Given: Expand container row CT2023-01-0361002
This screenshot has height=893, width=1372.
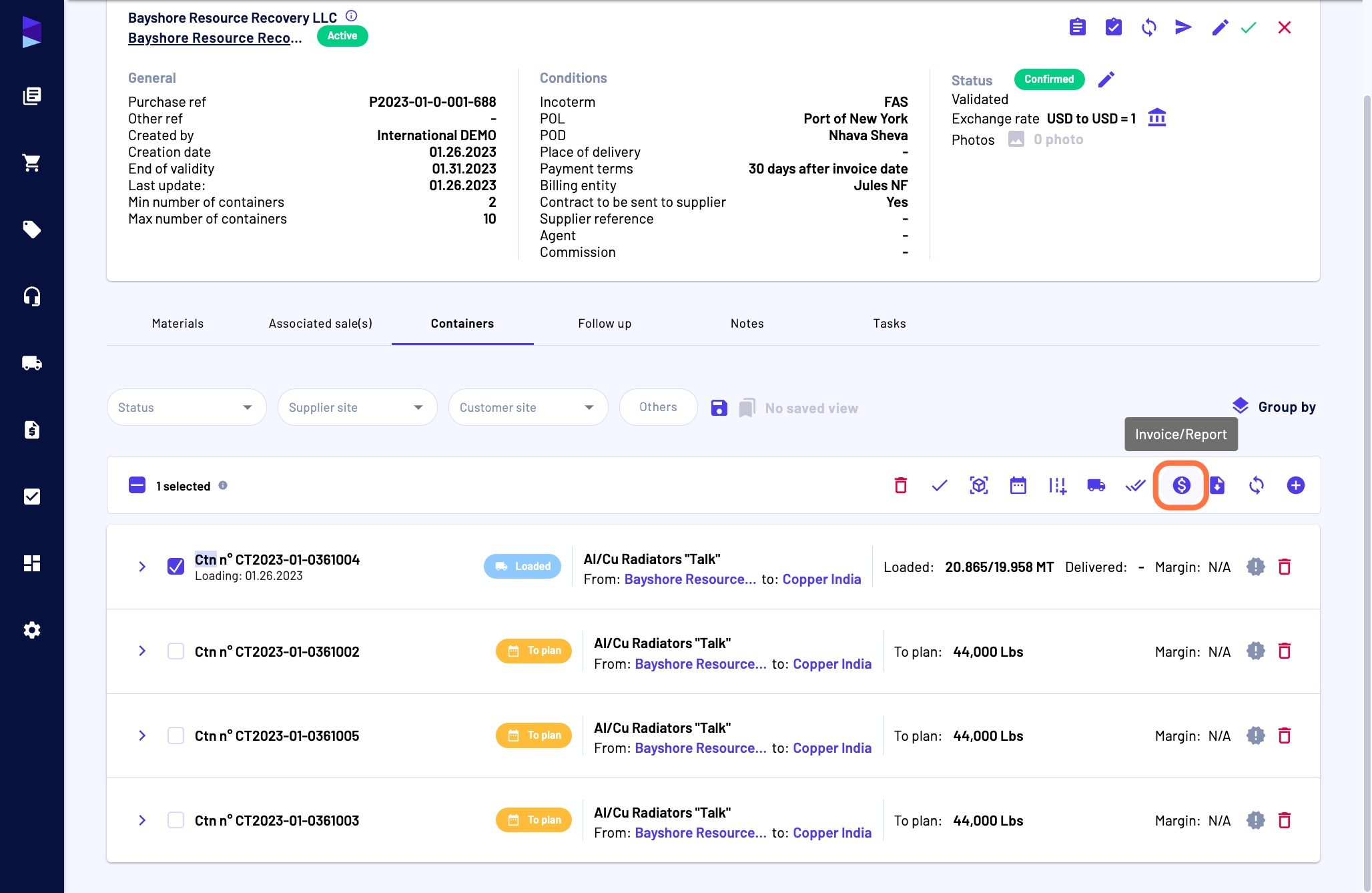Looking at the screenshot, I should tap(142, 651).
